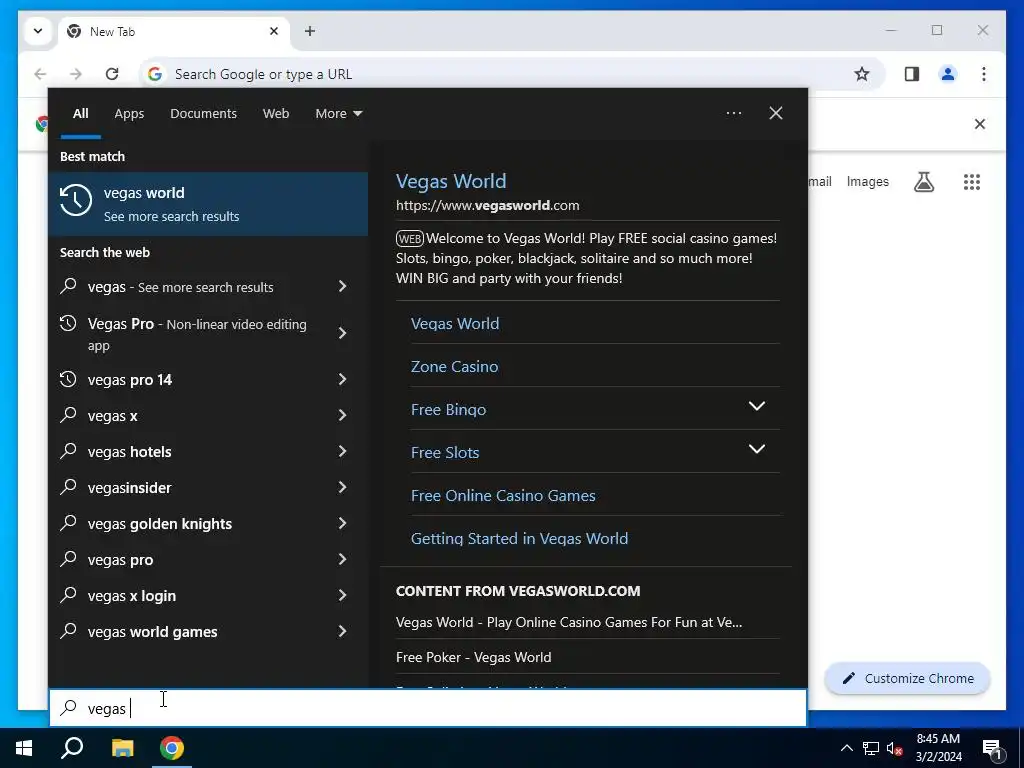Screen dimensions: 1024x768
Task: Open the Free Slots link
Action: click(445, 453)
